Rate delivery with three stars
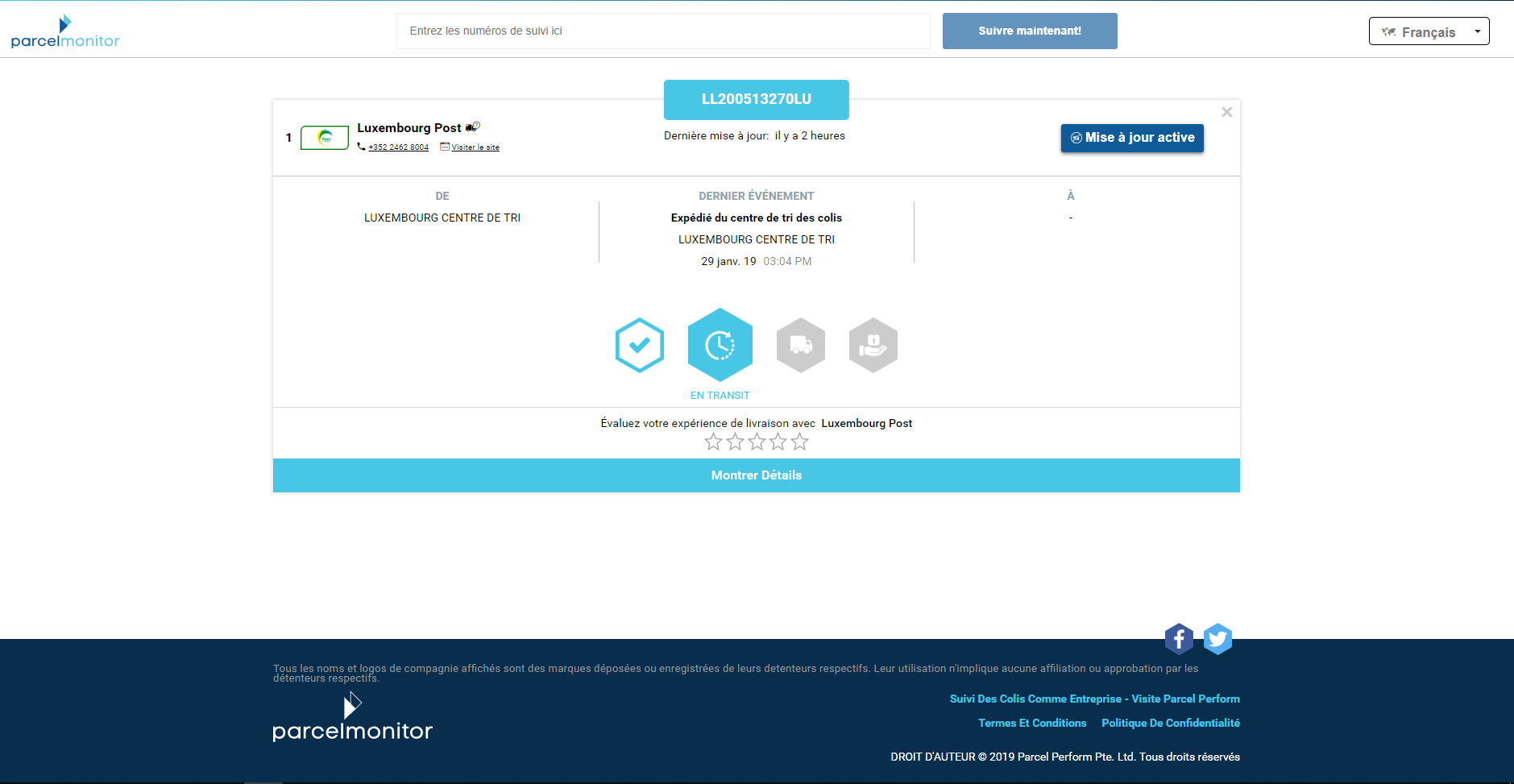This screenshot has width=1514, height=784. coord(757,442)
